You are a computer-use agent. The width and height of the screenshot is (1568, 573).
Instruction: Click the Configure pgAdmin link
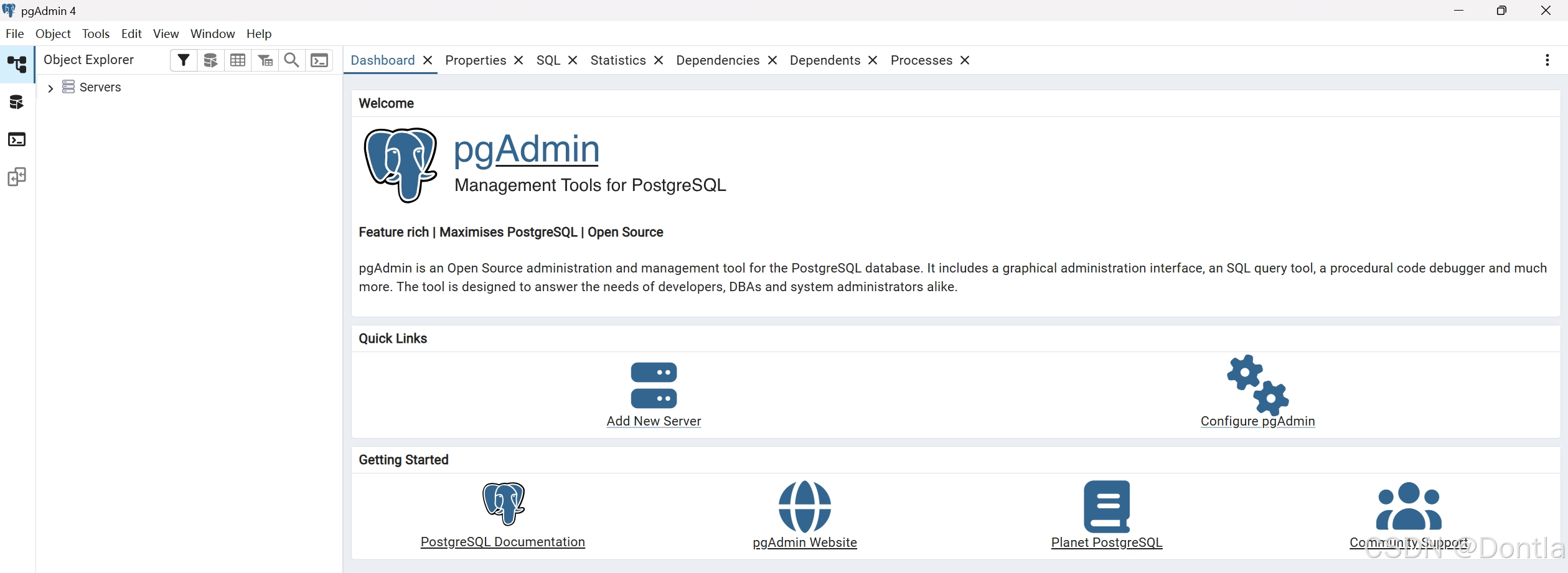1257,421
